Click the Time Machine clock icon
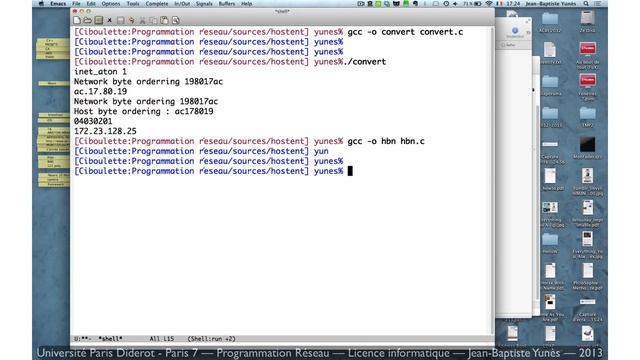This screenshot has width=640, height=360. [446, 4]
